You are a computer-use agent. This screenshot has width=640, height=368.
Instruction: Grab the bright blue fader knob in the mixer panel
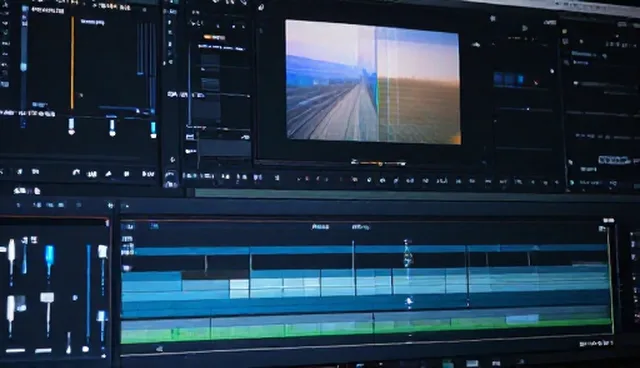(x=49, y=255)
